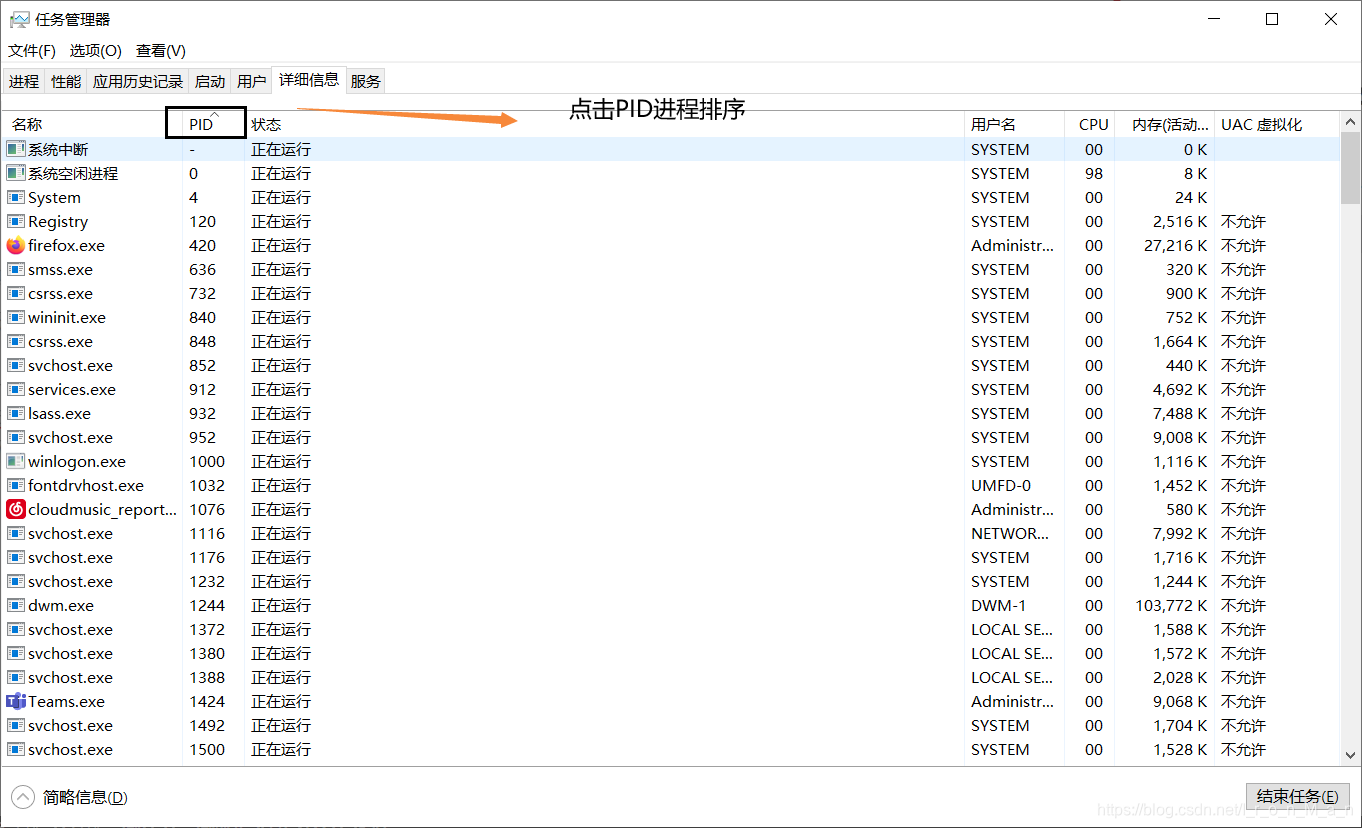Click the wininit.exe process icon
The image size is (1362, 828).
15,317
